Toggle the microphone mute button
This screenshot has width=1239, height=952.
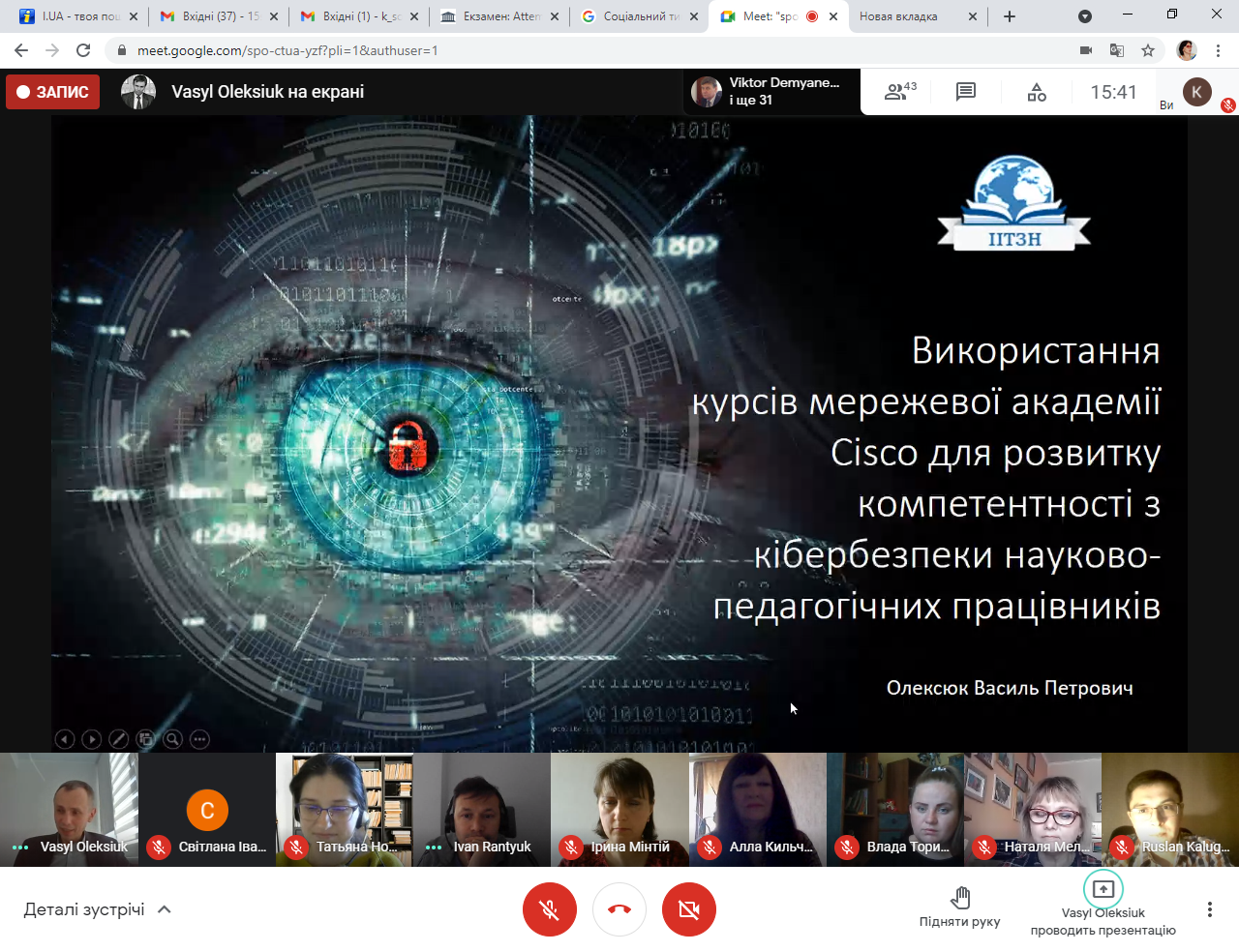550,909
